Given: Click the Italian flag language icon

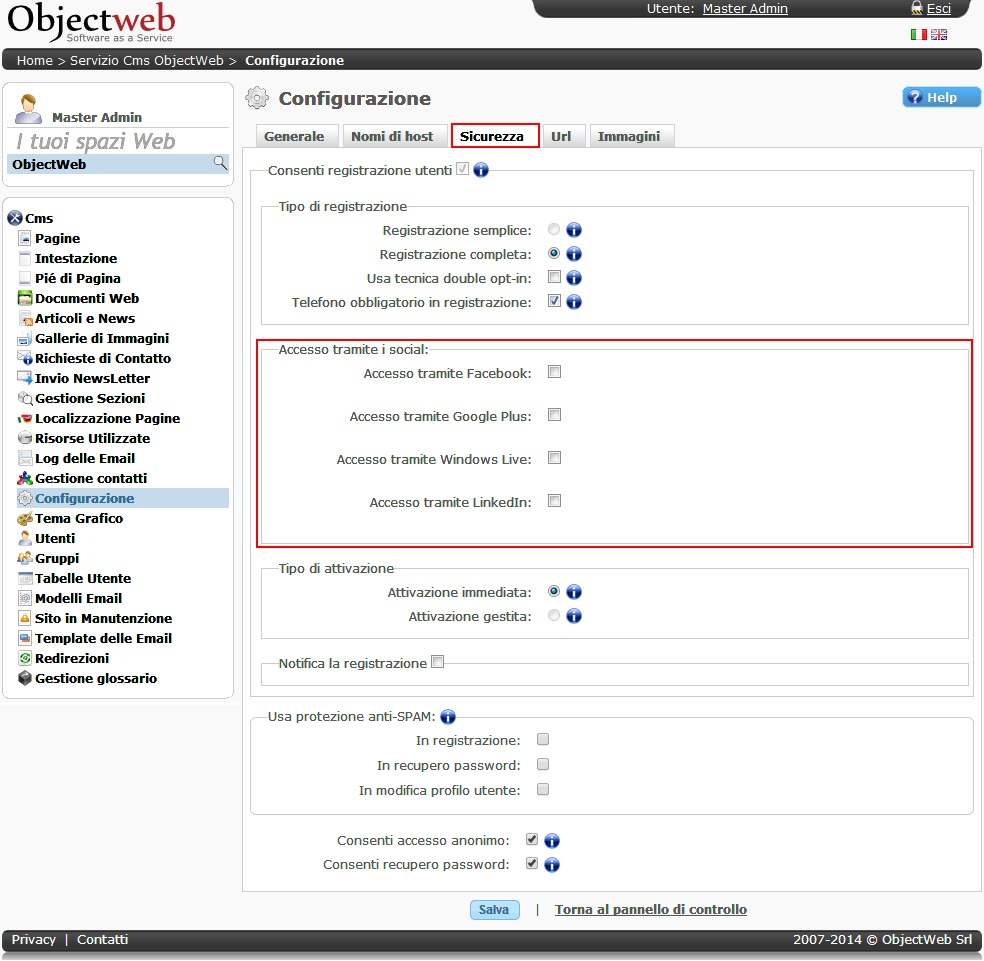Looking at the screenshot, I should [918, 35].
